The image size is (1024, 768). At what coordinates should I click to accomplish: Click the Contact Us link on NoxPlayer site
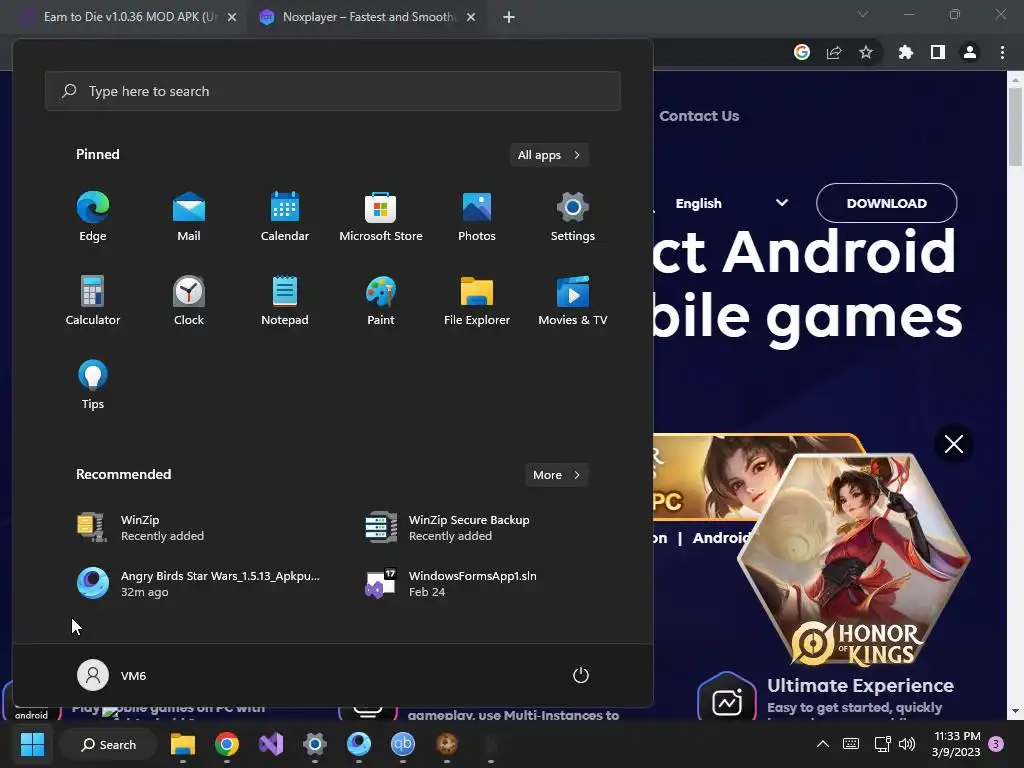coord(699,116)
